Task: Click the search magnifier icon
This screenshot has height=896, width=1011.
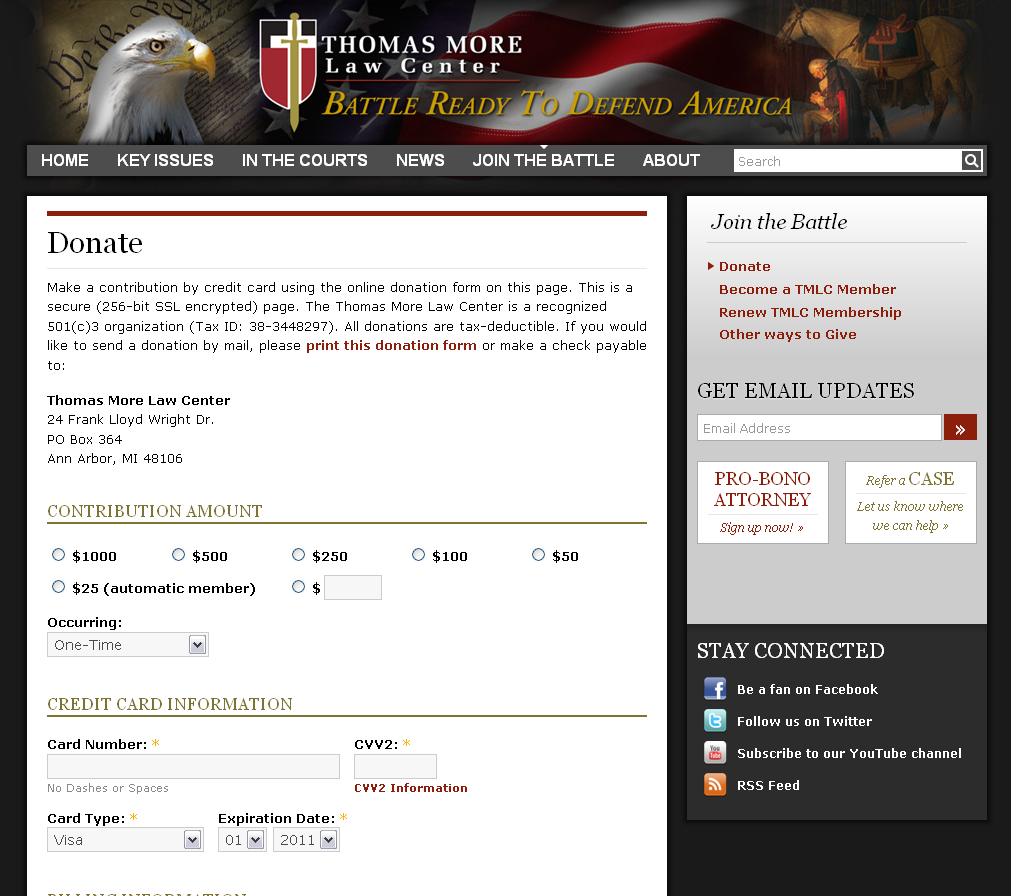Action: pos(971,161)
